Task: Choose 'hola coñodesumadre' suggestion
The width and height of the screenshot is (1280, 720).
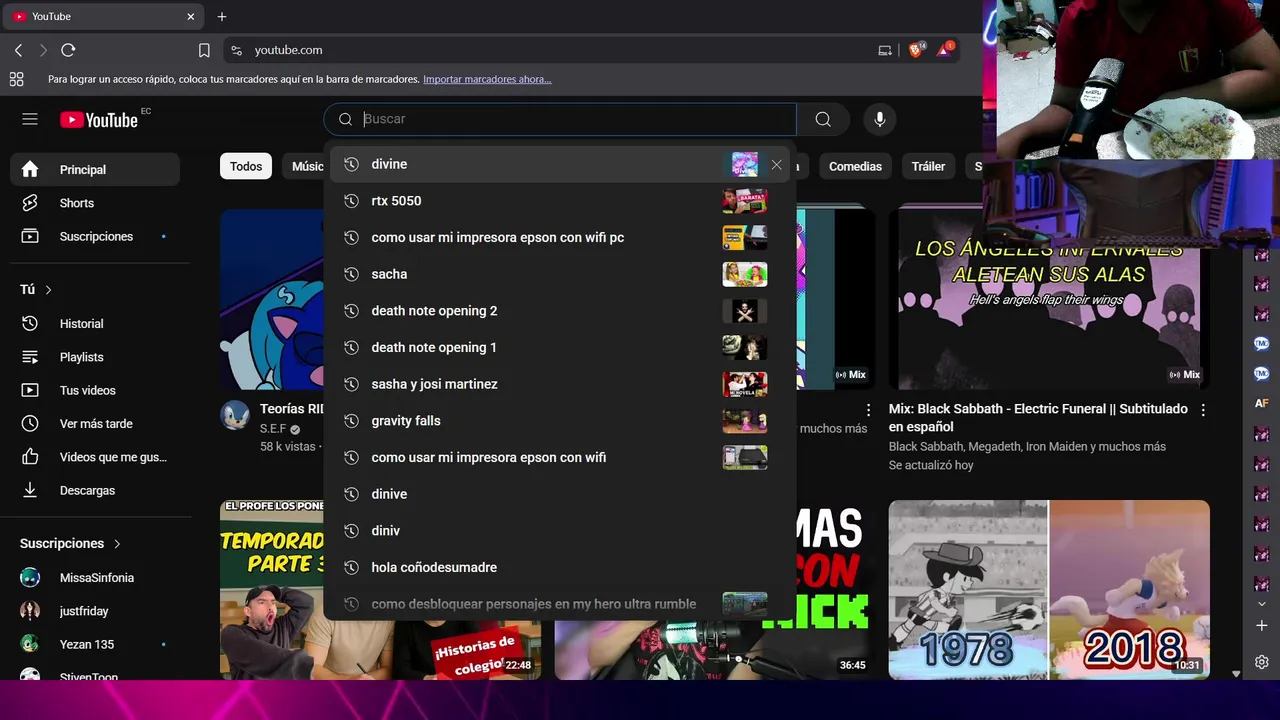Action: pos(559,568)
